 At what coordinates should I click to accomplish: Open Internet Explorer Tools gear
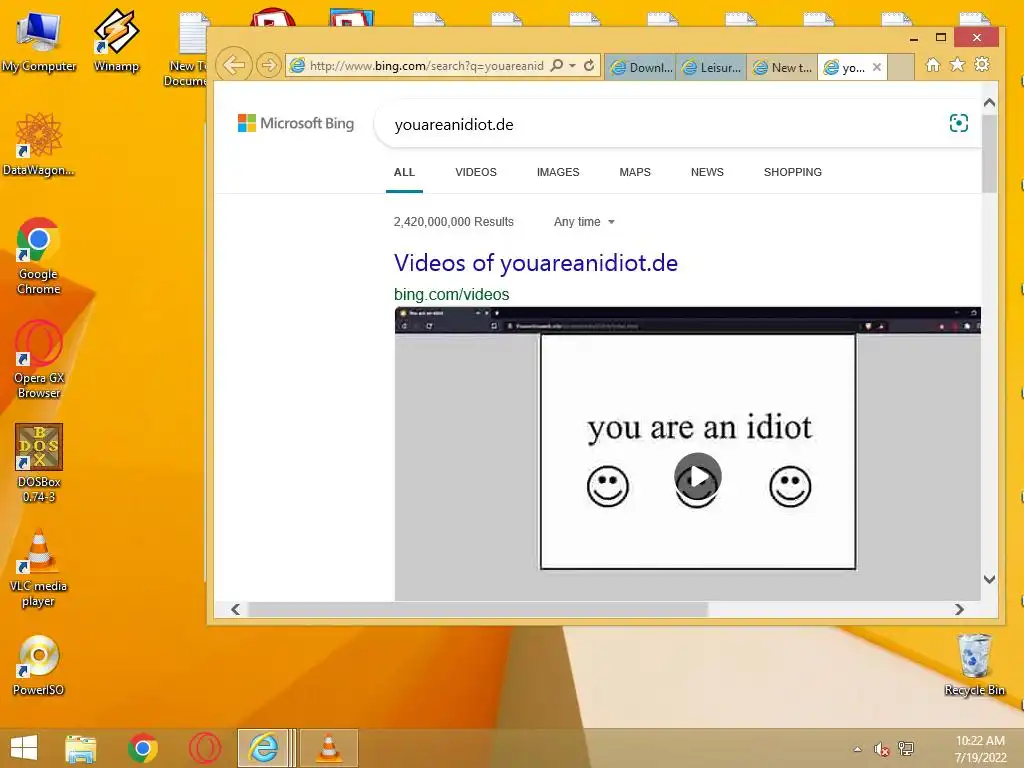[982, 65]
